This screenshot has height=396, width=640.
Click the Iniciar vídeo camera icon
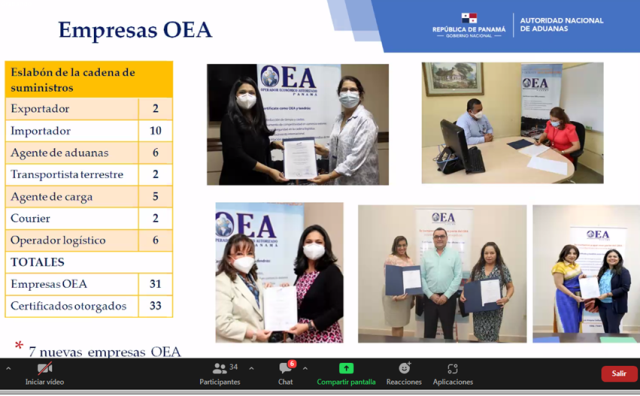click(x=44, y=368)
